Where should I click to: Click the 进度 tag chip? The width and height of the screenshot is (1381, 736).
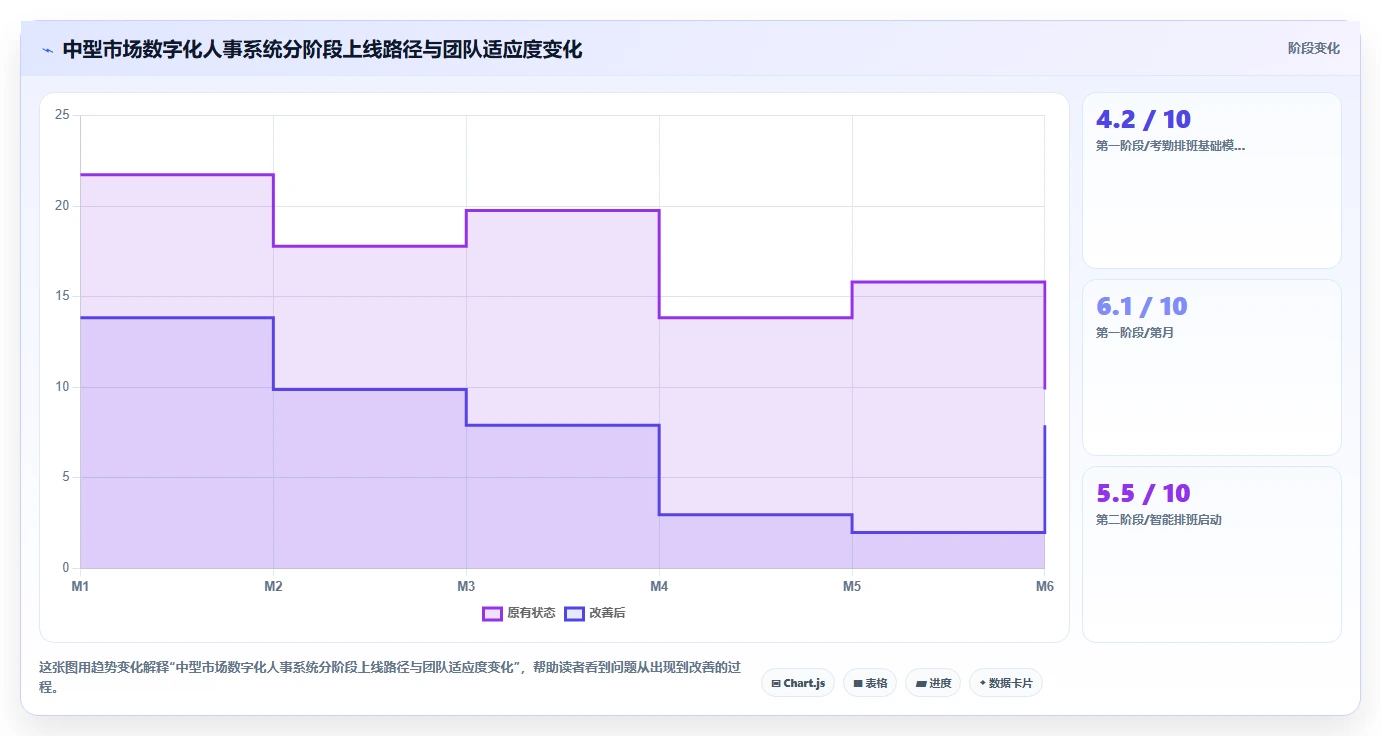coord(933,683)
